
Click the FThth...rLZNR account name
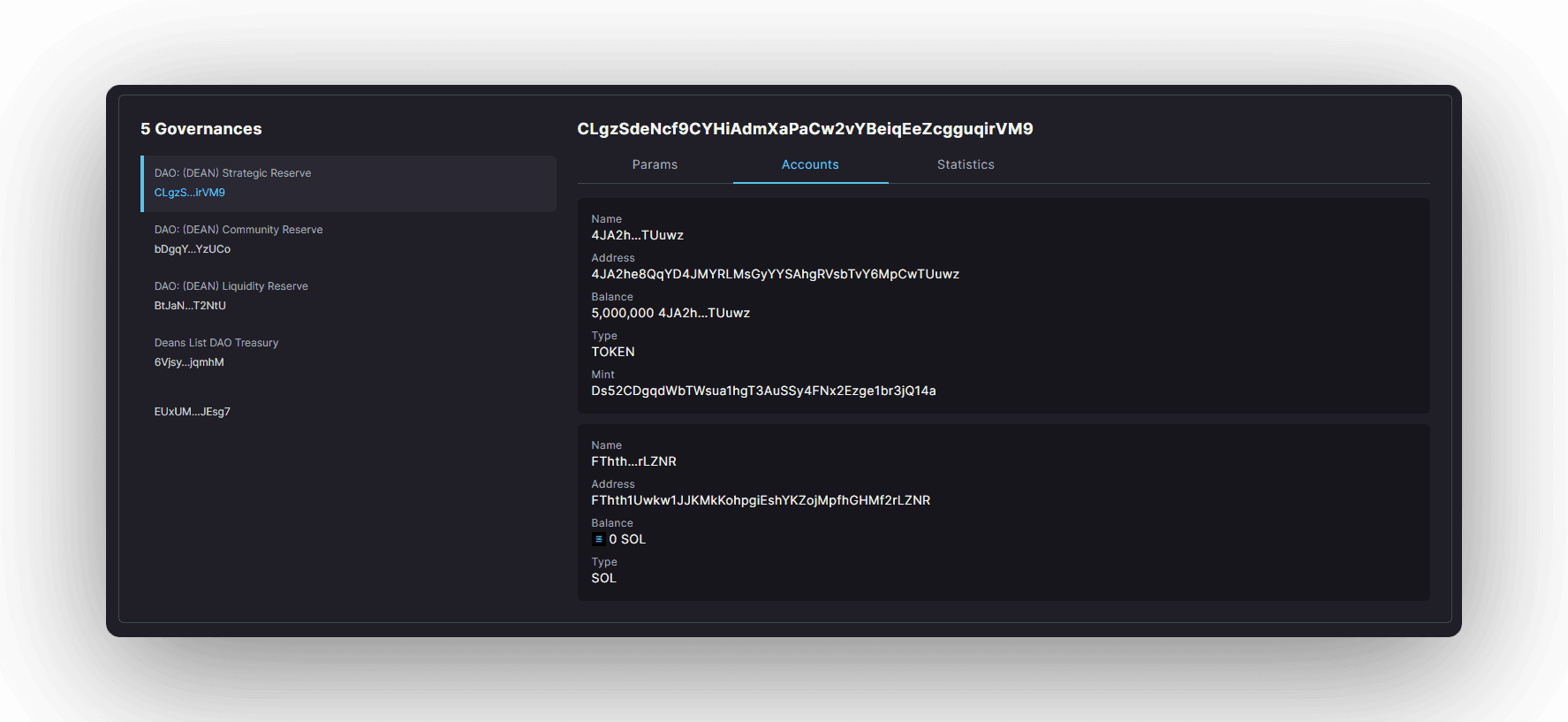[633, 461]
